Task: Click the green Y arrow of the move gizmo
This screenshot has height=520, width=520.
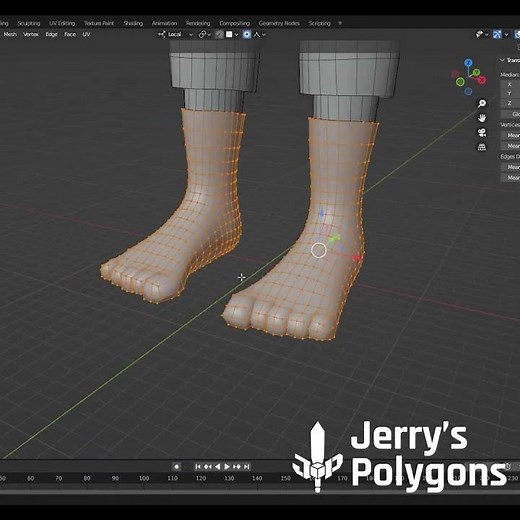Action: pyautogui.click(x=334, y=238)
